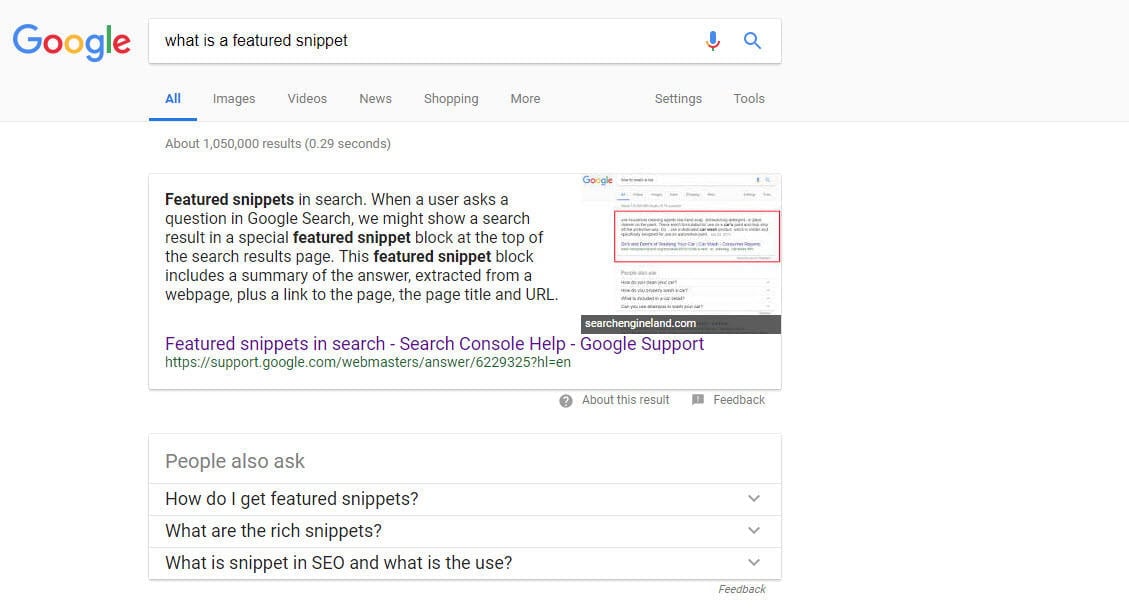Click the featured snippet summary paragraph
The width and height of the screenshot is (1129, 613).
361,247
